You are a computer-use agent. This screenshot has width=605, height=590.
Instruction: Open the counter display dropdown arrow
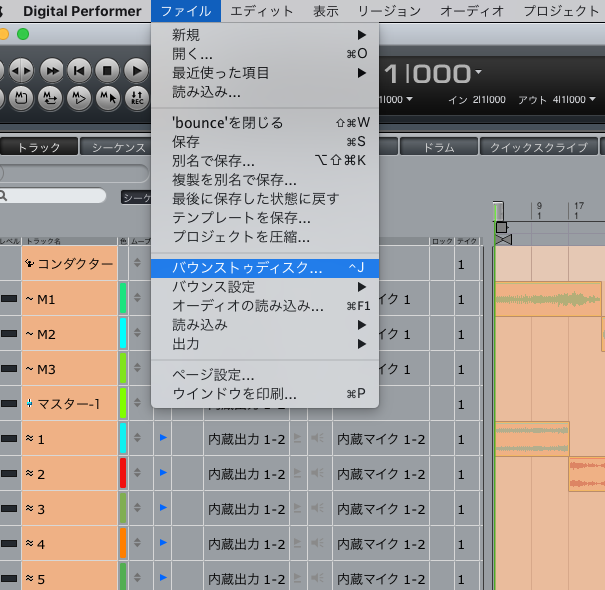pyautogui.click(x=478, y=72)
